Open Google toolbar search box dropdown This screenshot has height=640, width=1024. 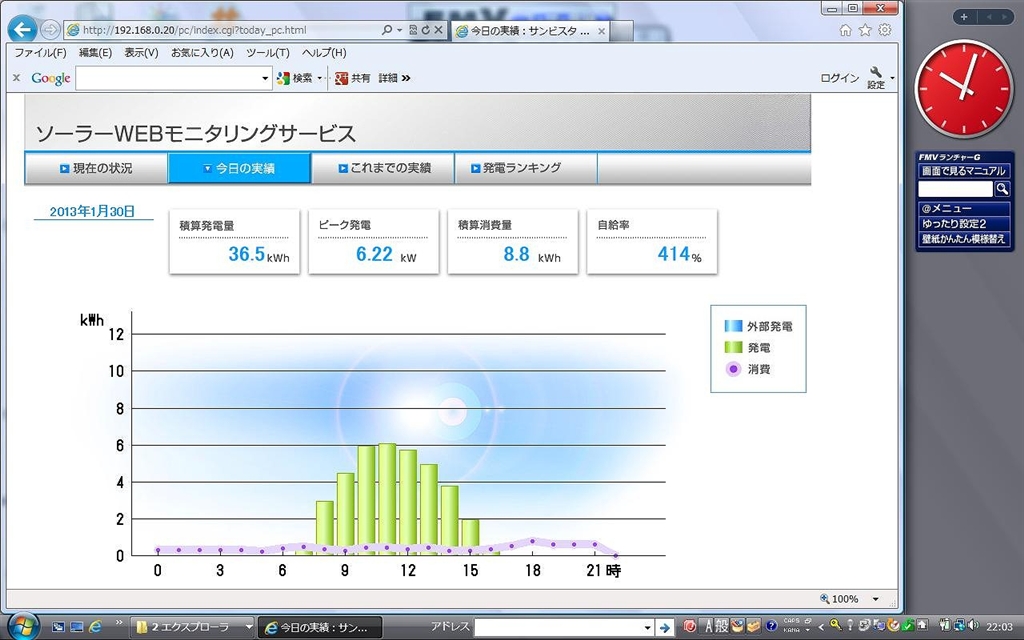point(264,78)
